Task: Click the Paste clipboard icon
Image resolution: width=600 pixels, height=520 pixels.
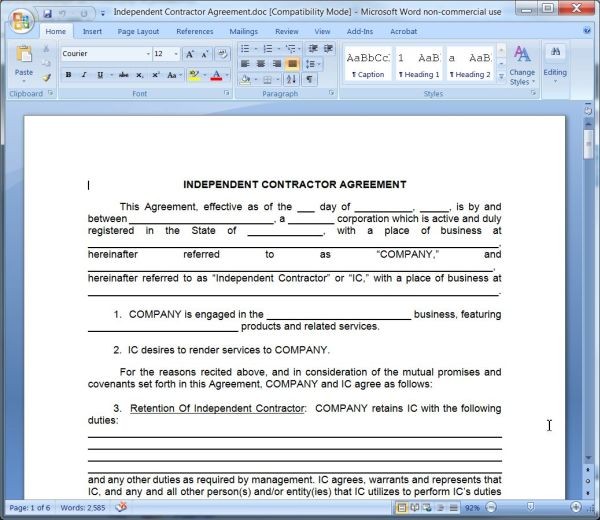Action: coord(24,54)
